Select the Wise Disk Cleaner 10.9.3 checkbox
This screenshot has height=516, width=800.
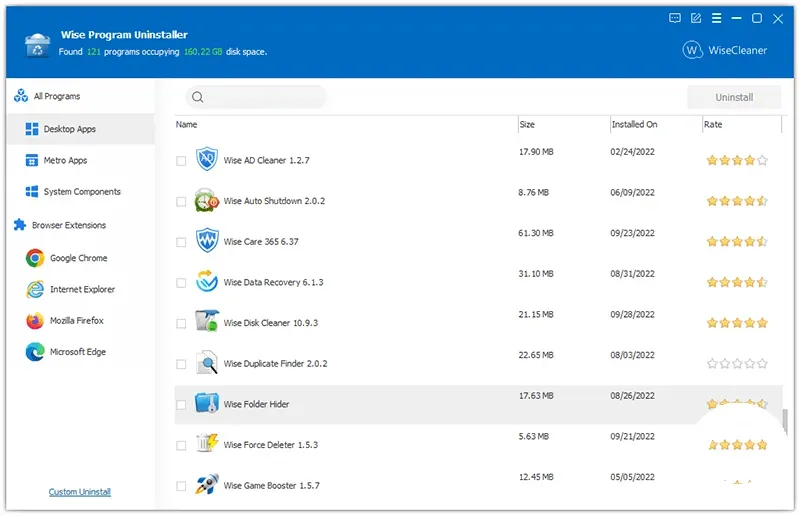[181, 324]
